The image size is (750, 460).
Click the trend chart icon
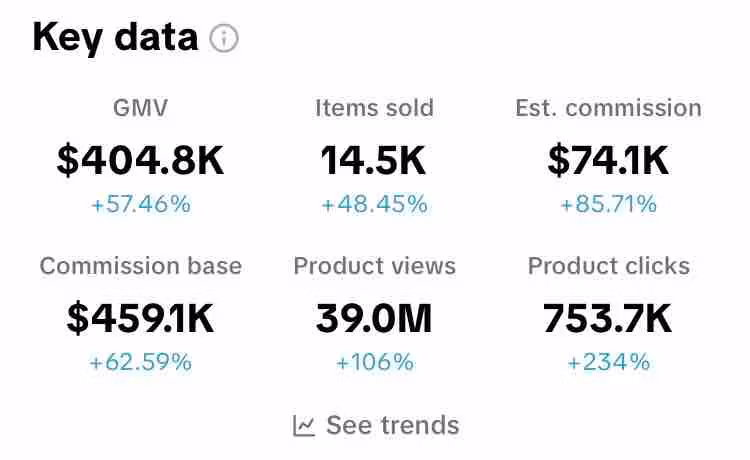[305, 426]
